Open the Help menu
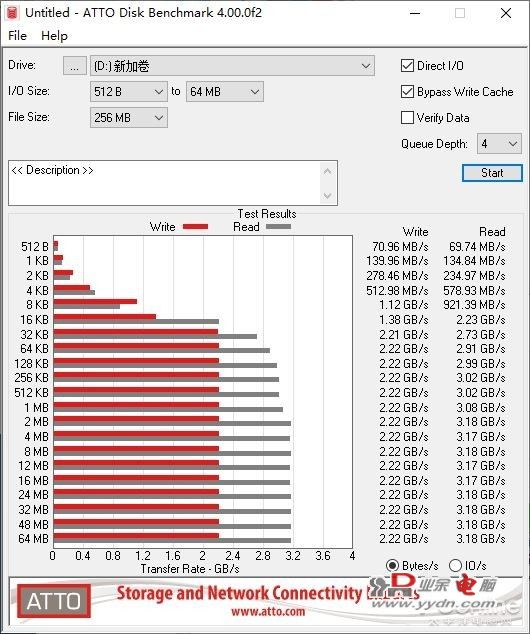 coord(54,36)
